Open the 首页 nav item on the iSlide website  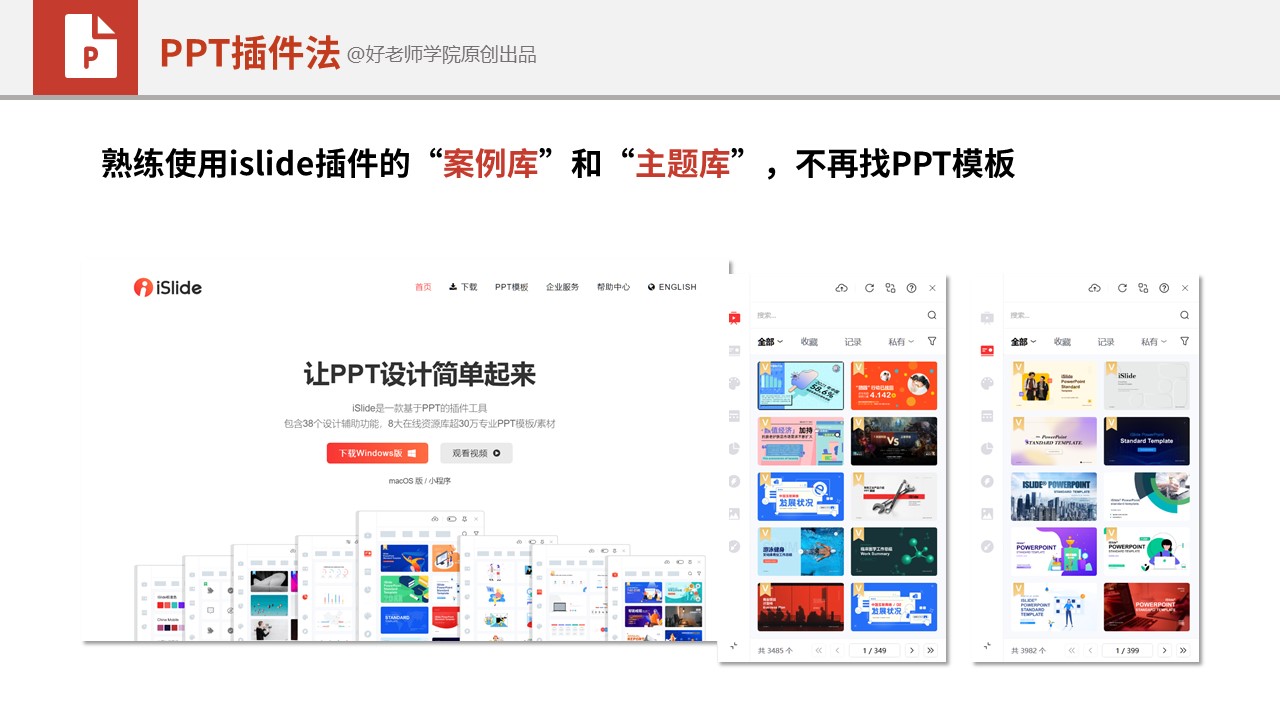423,287
